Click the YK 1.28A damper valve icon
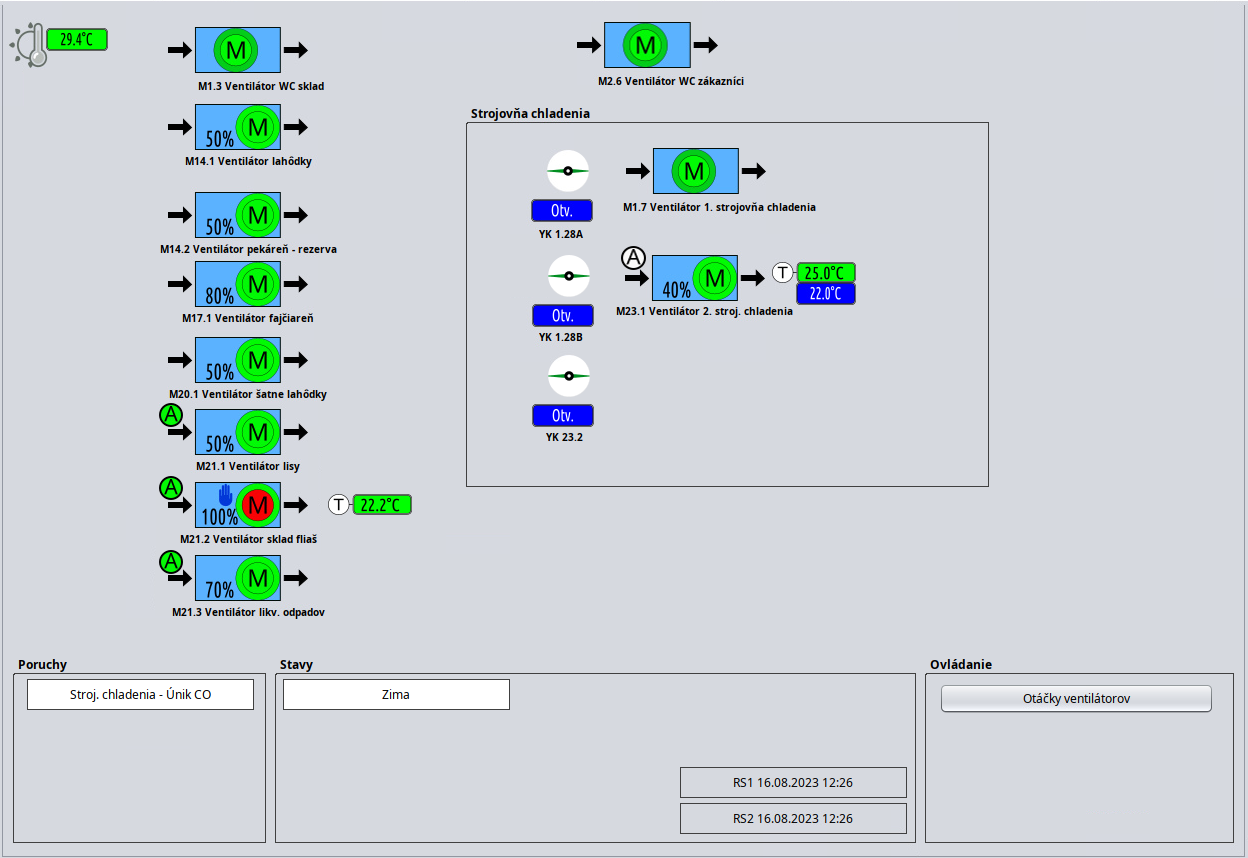This screenshot has height=858, width=1248. point(567,171)
